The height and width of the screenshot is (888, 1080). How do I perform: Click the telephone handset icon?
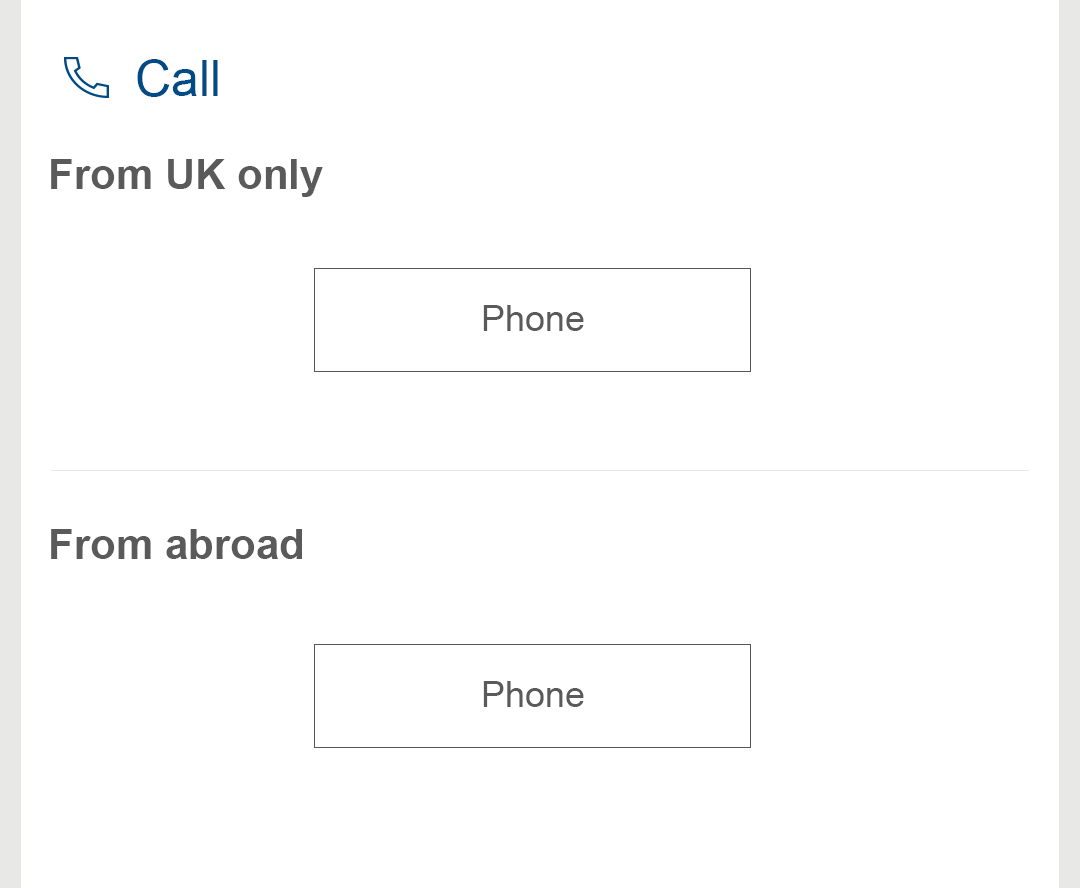(x=86, y=78)
